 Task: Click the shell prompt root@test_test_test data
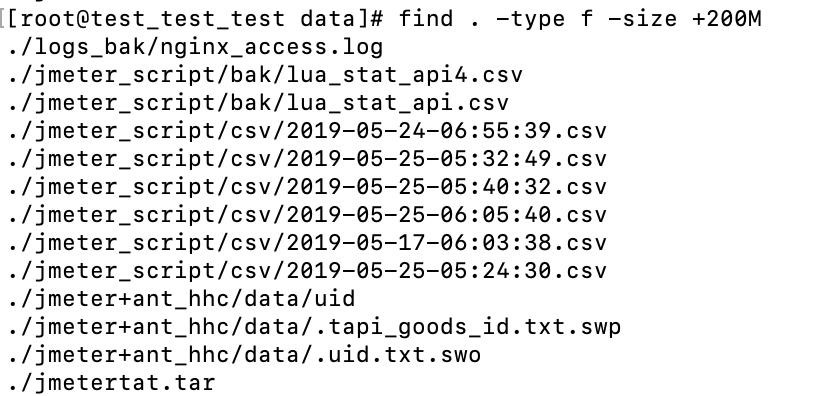tap(195, 19)
